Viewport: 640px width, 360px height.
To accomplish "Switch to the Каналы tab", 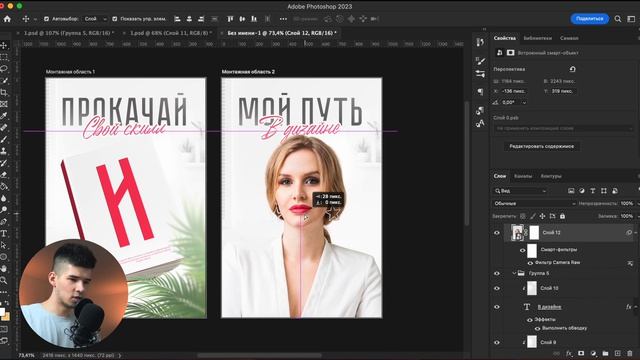I will coord(523,176).
